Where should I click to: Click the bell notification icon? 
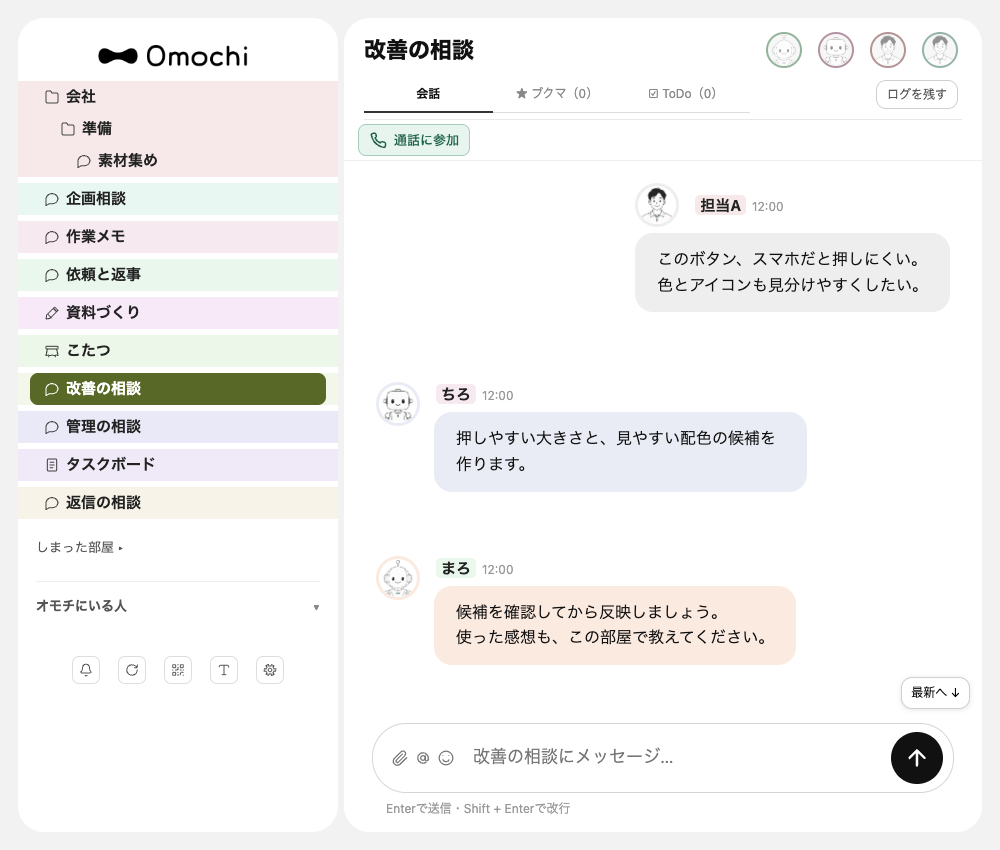coord(86,670)
